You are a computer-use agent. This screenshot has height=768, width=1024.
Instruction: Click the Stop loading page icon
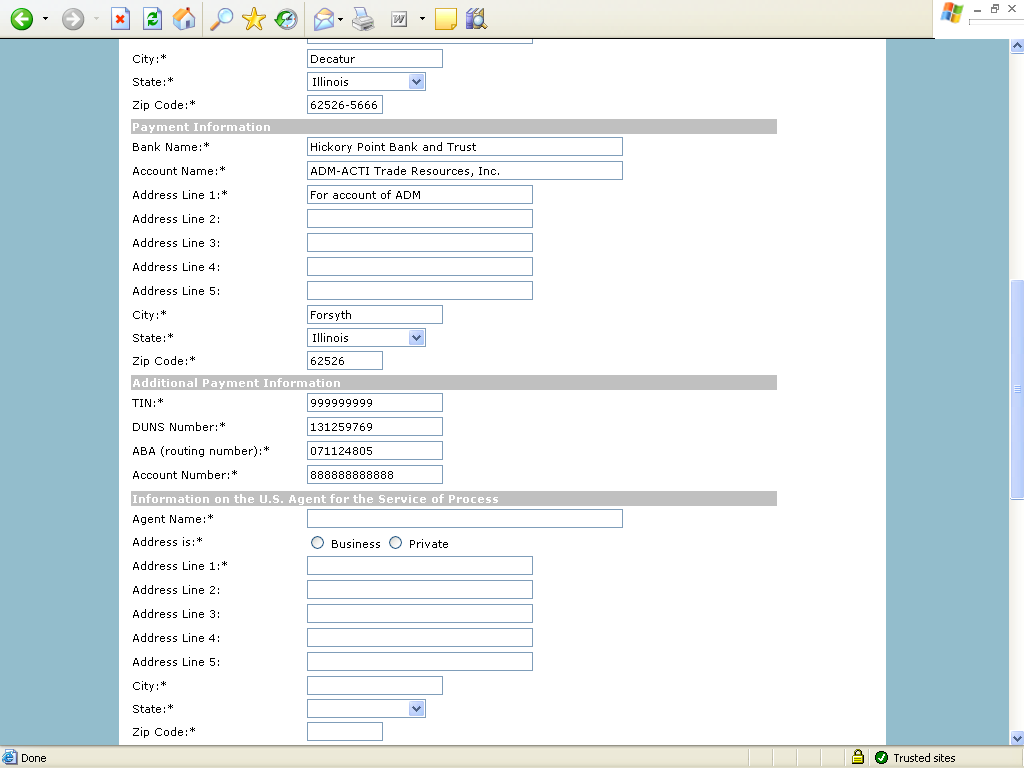pos(120,19)
